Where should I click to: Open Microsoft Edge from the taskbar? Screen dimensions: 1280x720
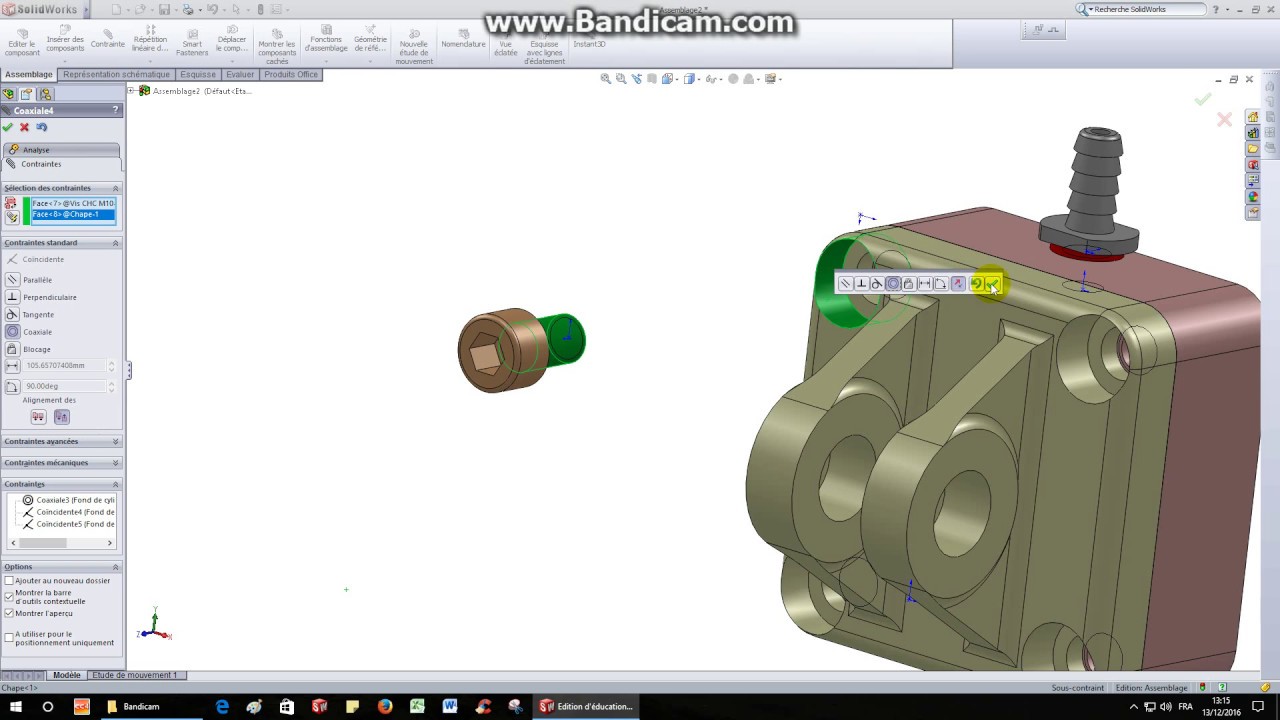point(222,706)
